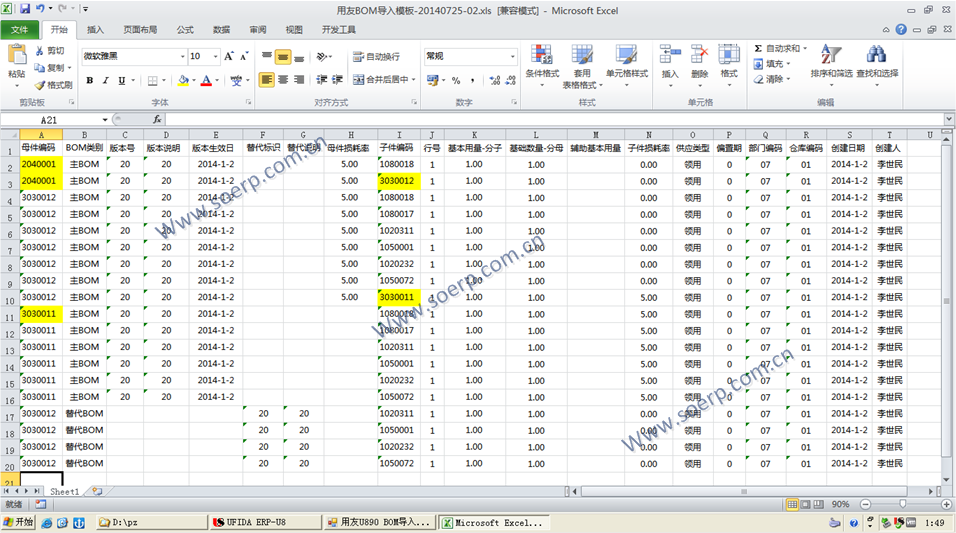Click zoom out minus button
The width and height of the screenshot is (956, 533).
[865, 504]
